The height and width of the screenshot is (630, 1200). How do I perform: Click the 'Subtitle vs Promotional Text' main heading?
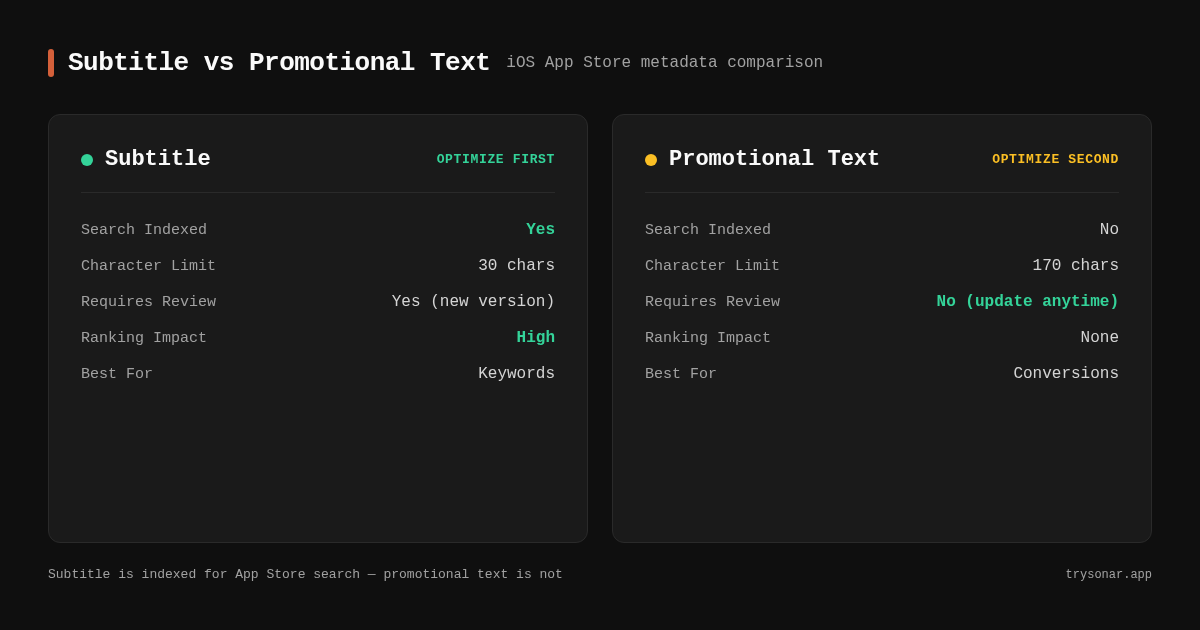click(279, 63)
